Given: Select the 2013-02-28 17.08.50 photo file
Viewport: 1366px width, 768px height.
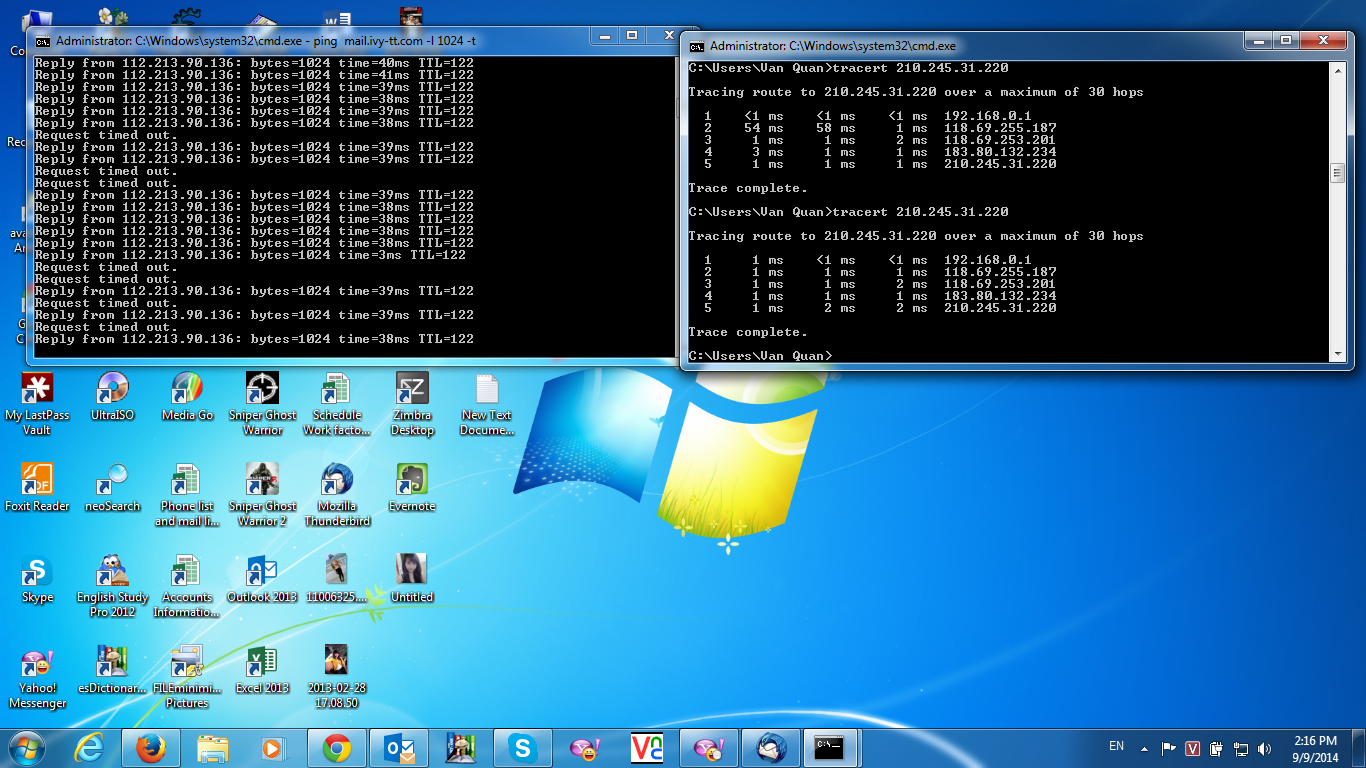Looking at the screenshot, I should click(337, 677).
